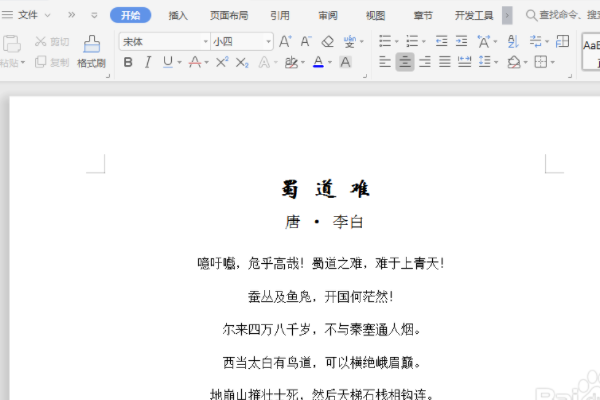Decrease font size with A- icon

point(306,41)
